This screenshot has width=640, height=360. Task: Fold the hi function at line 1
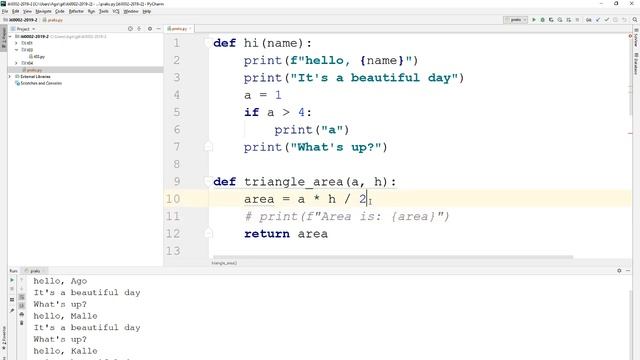(x=208, y=43)
